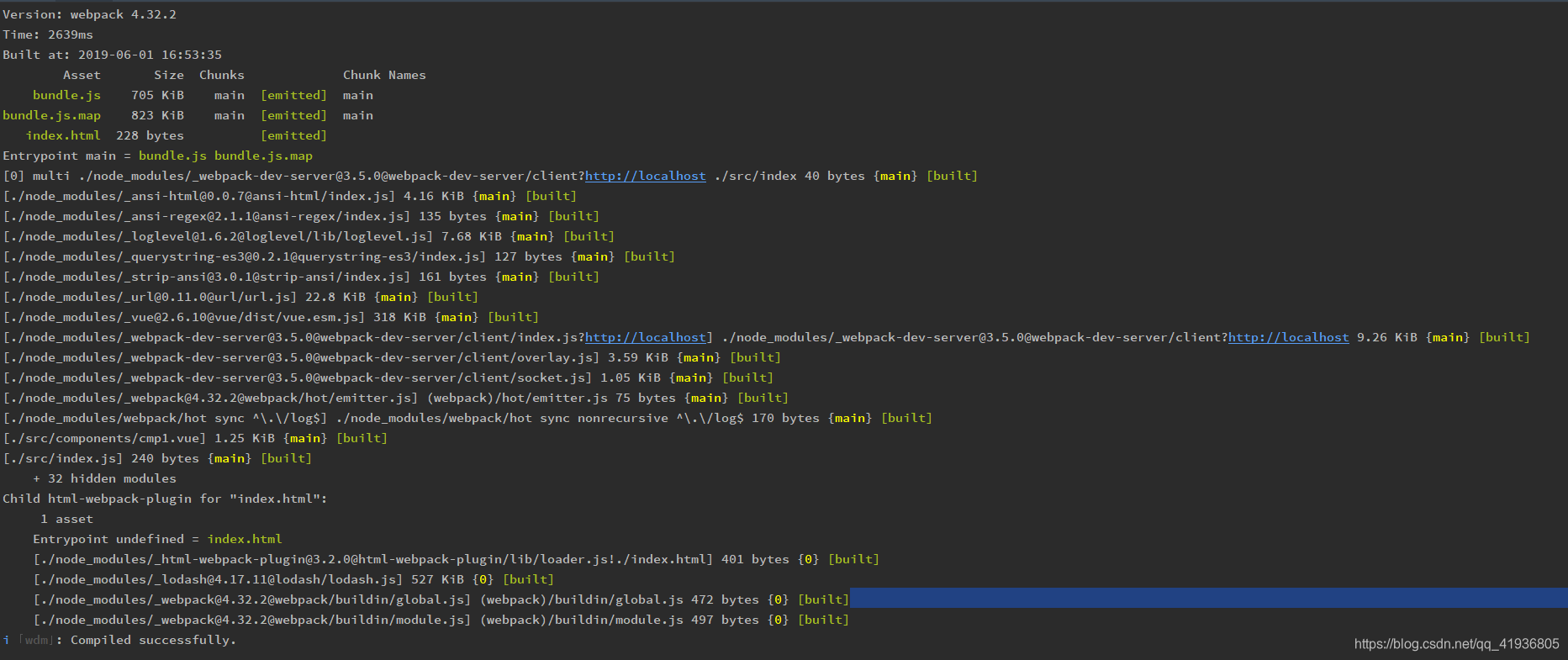
Task: Click the 'Version: webpack 4.32.2' line
Action: pyautogui.click(x=90, y=14)
